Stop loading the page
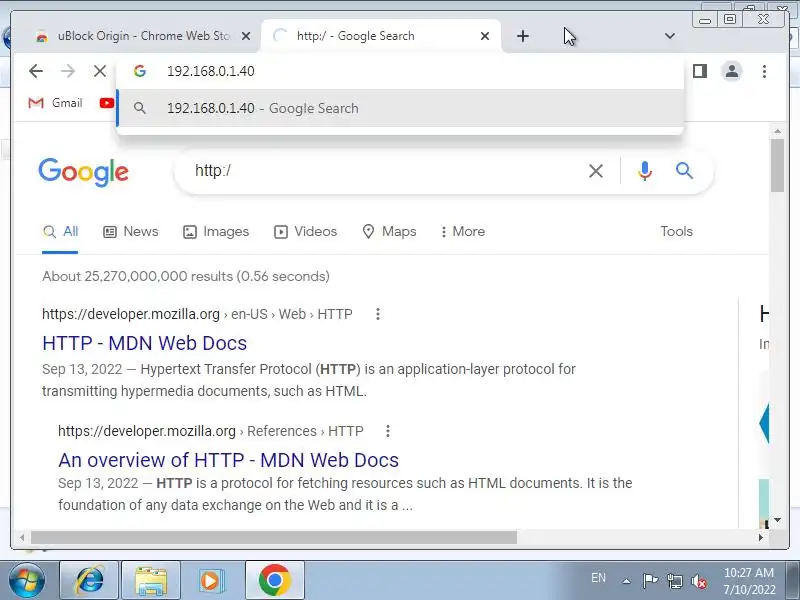The width and height of the screenshot is (800, 600). (x=100, y=71)
